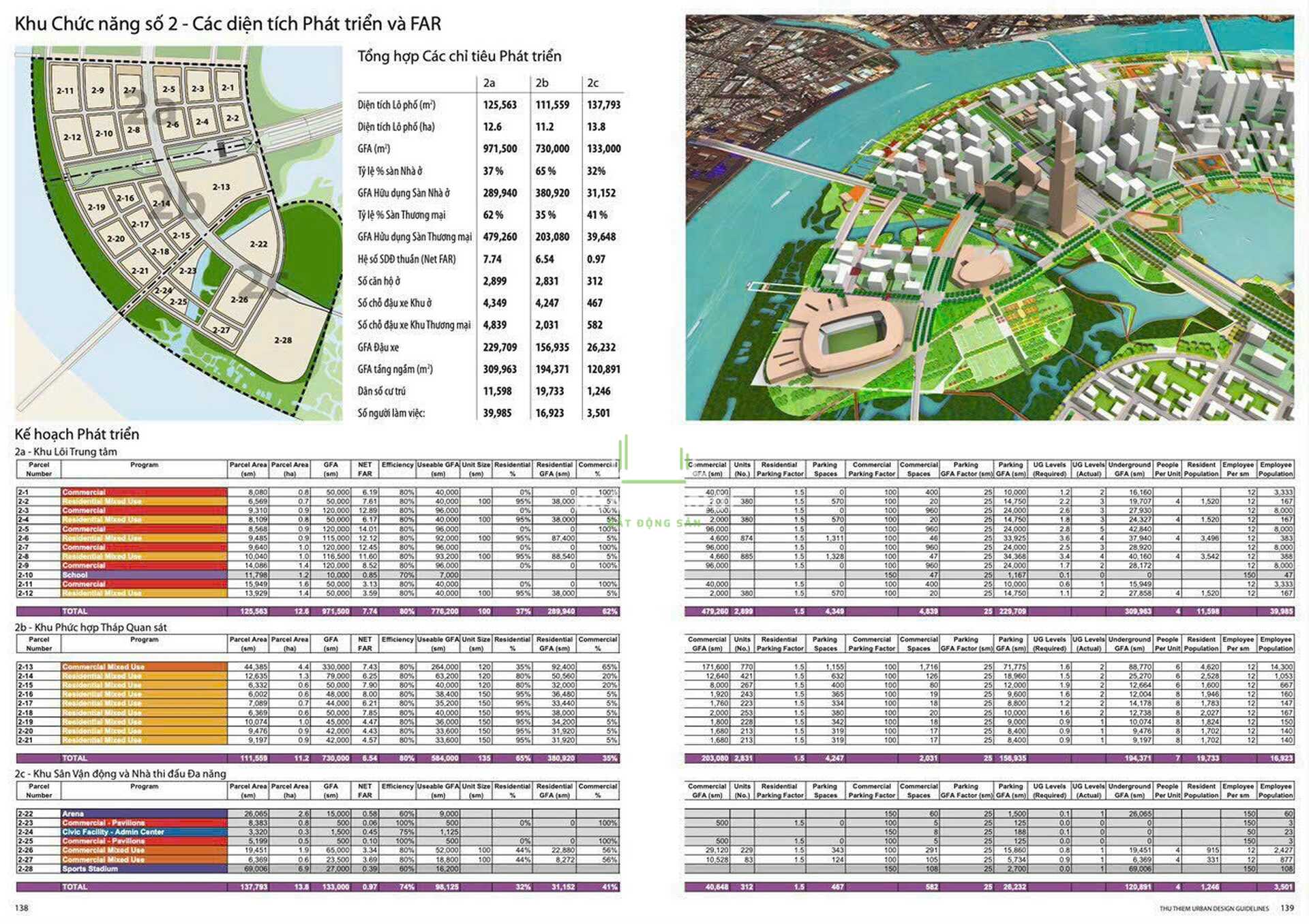The height and width of the screenshot is (924, 1309).
Task: Click the "2b" column header in the summary table
Action: pyautogui.click(x=541, y=83)
